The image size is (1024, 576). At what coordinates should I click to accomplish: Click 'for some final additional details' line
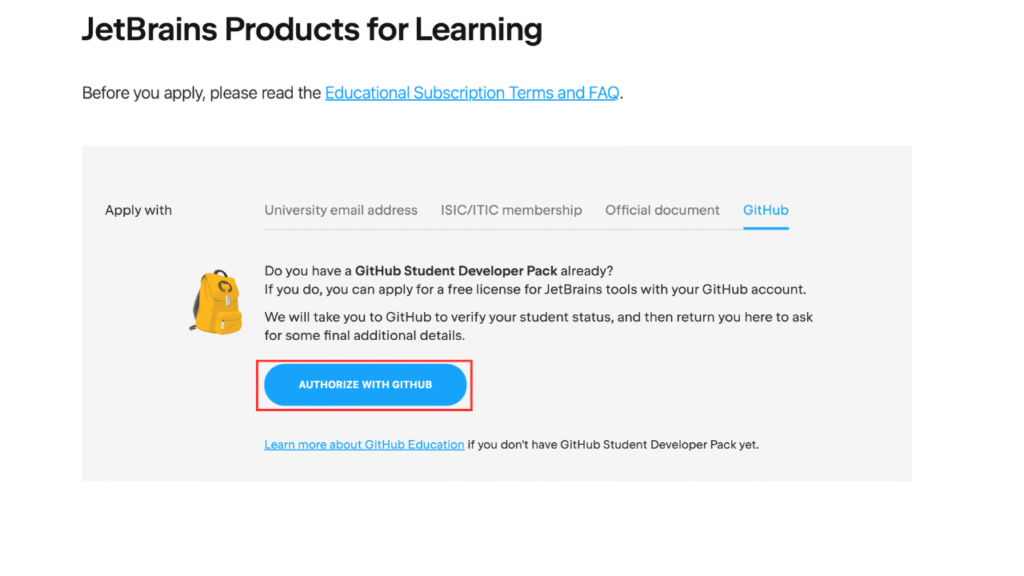(365, 336)
